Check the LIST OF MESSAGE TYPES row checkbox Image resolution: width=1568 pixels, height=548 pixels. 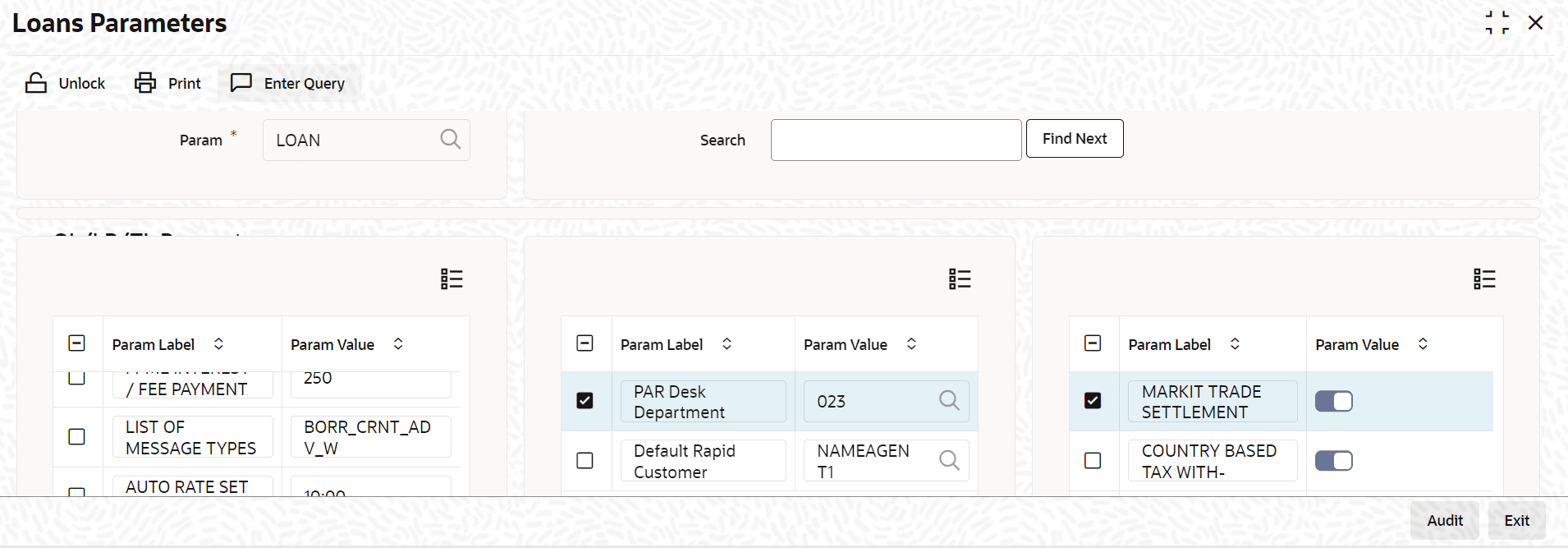point(76,436)
